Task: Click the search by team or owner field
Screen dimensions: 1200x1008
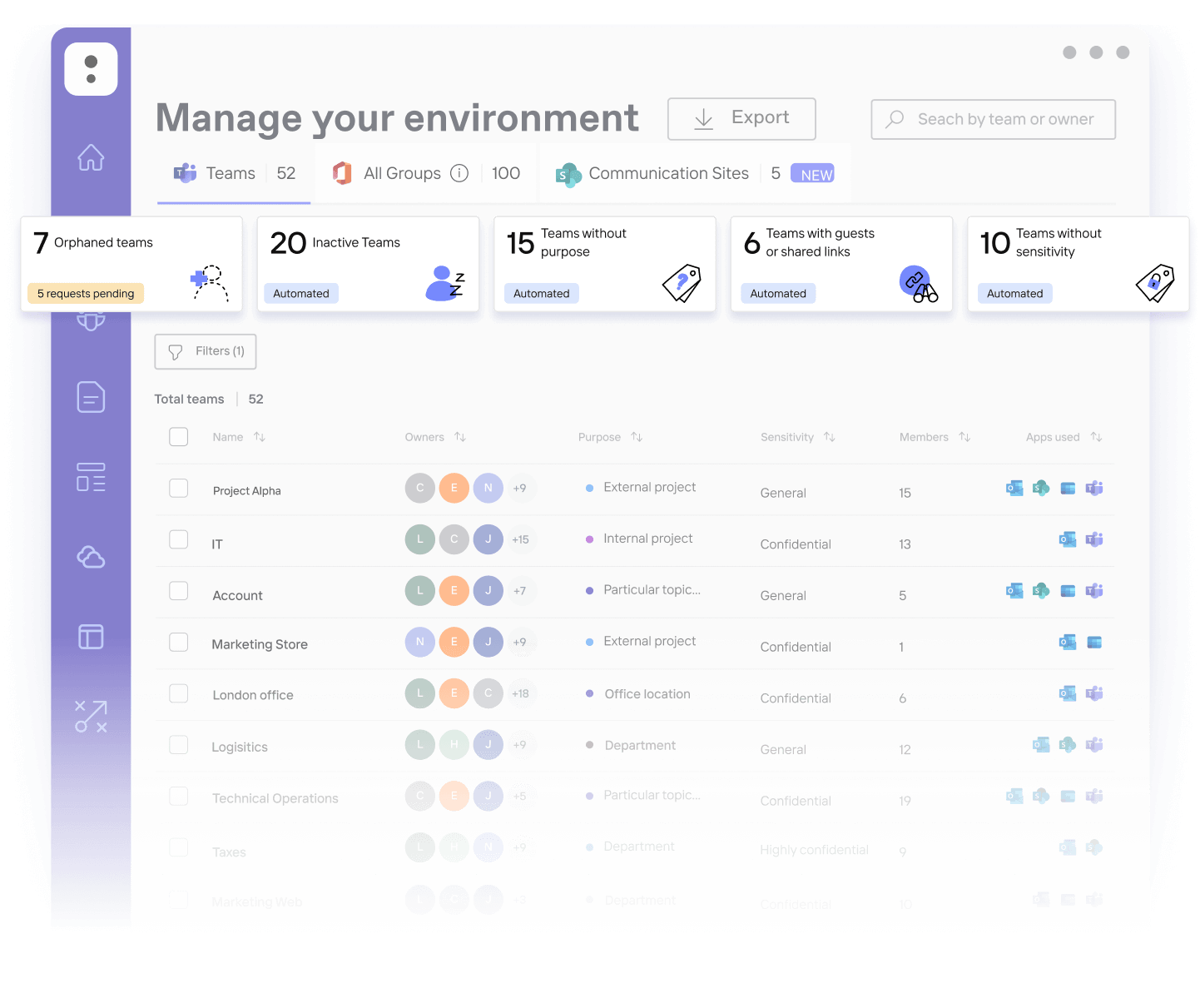Action: [993, 119]
